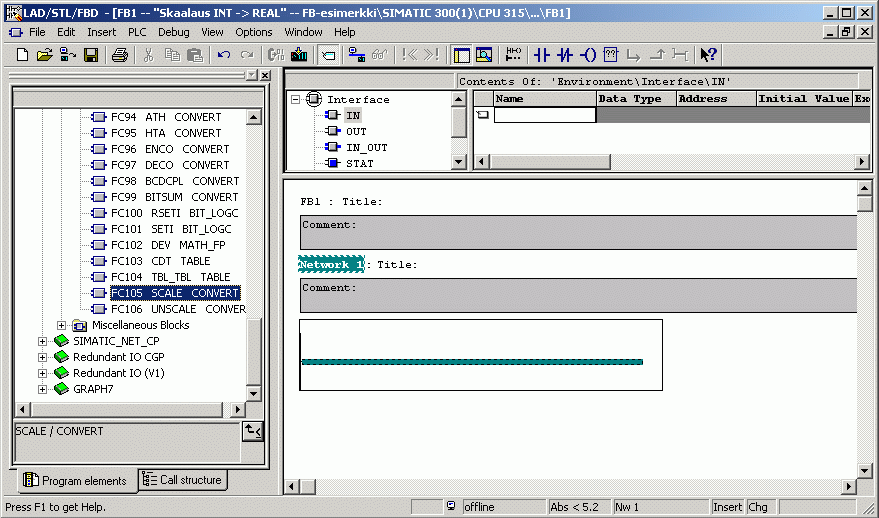Viewport: 879px width, 518px height.
Task: Expand the GRAPH7 library
Action: [x=42, y=389]
